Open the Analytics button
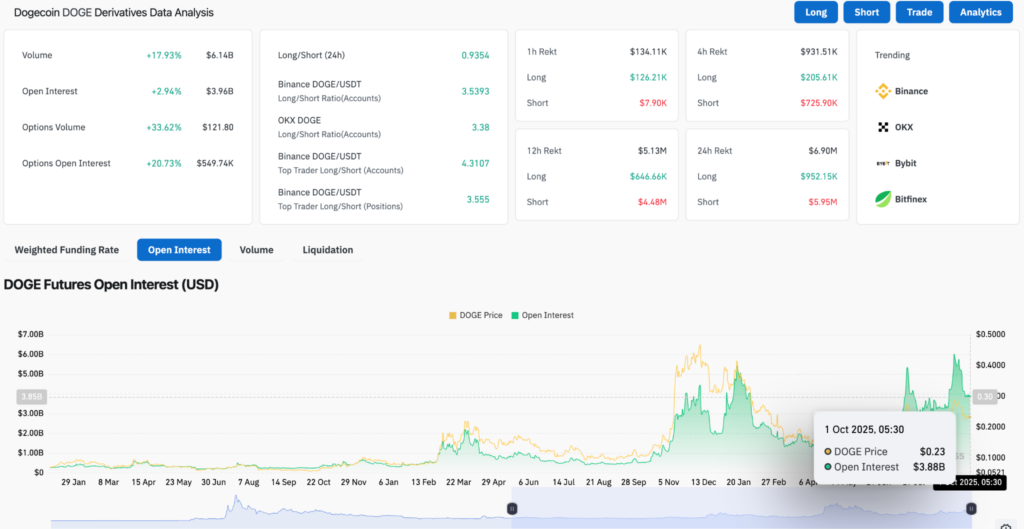The image size is (1024, 529). point(980,12)
